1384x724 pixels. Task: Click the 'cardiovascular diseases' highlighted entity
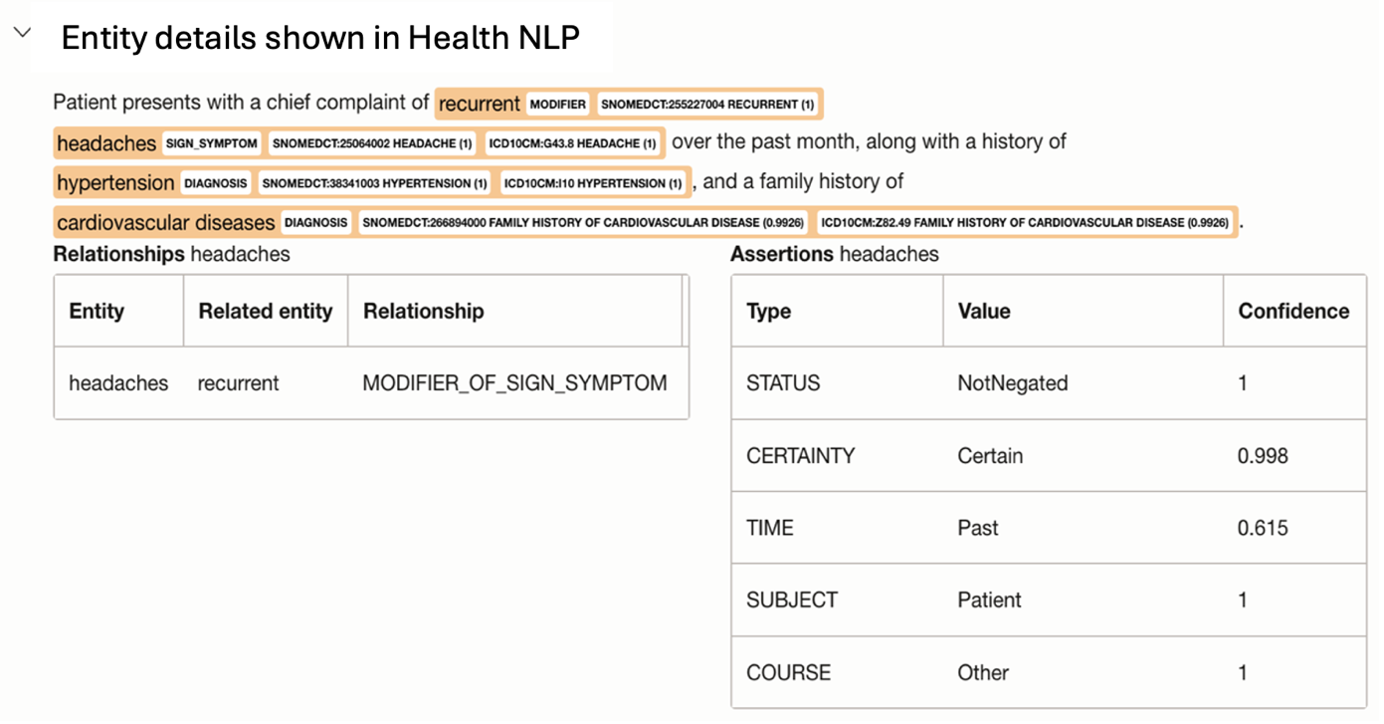click(x=165, y=222)
